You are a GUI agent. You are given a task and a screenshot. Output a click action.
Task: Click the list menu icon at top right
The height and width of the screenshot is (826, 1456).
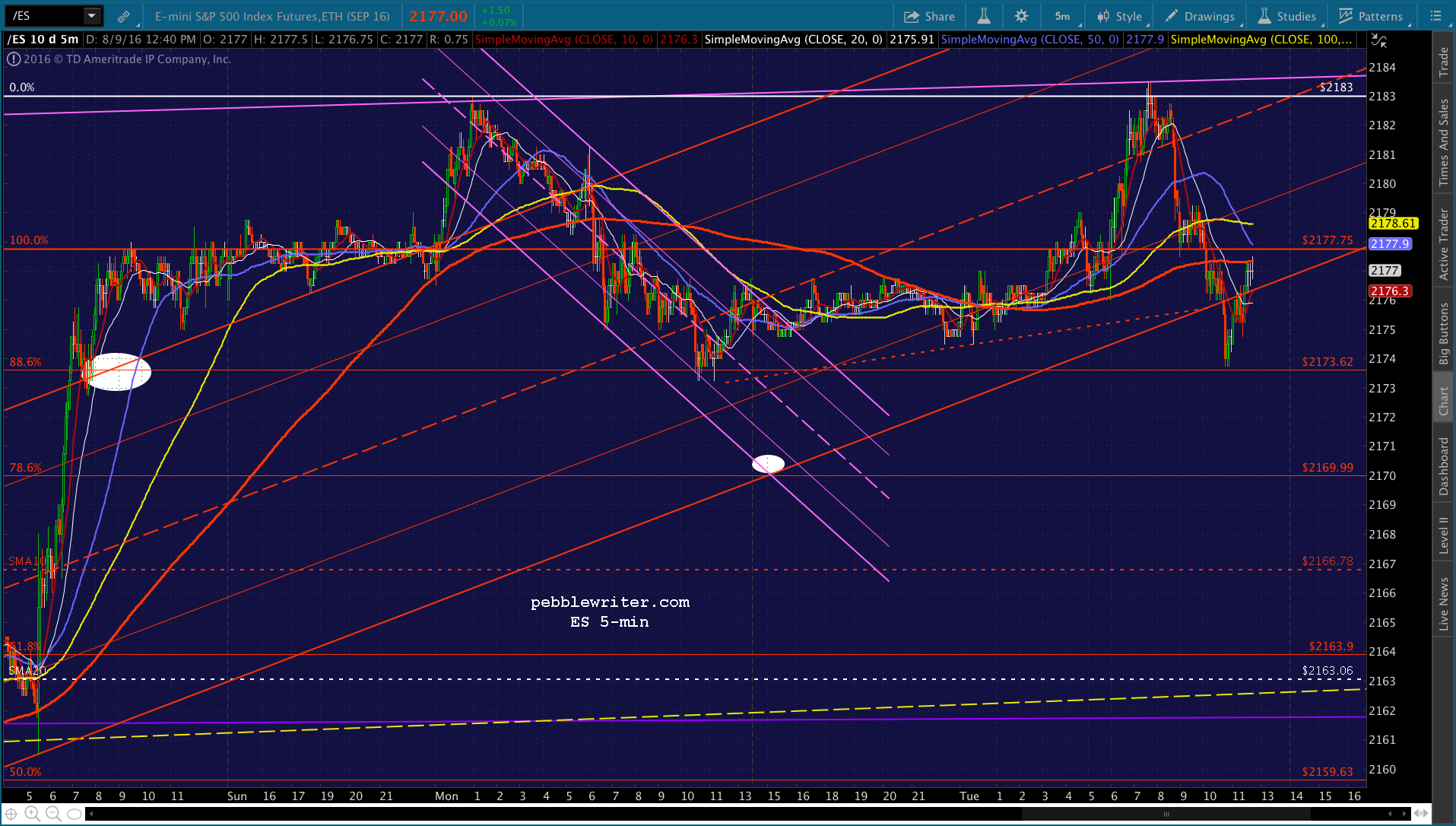click(x=1435, y=16)
